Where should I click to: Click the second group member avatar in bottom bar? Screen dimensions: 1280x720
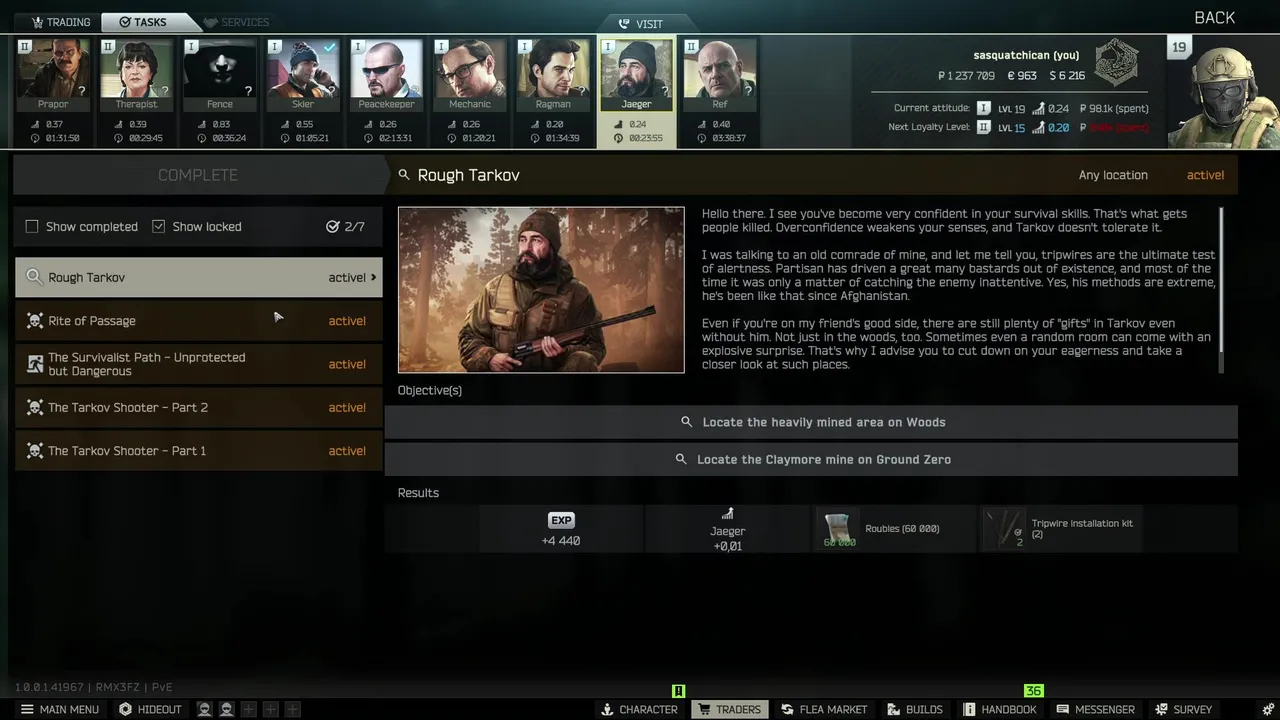click(227, 709)
